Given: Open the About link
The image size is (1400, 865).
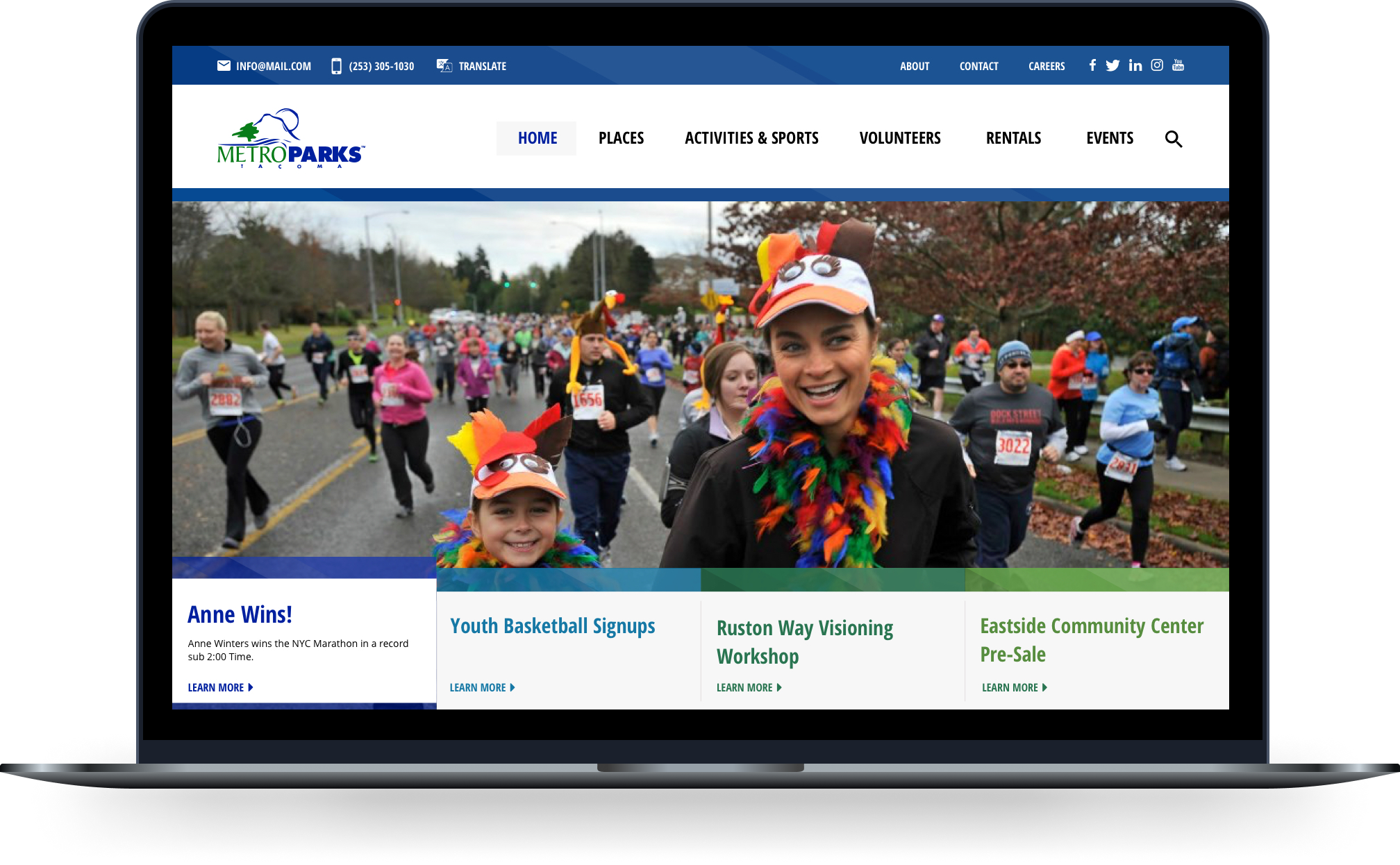Looking at the screenshot, I should coord(914,66).
